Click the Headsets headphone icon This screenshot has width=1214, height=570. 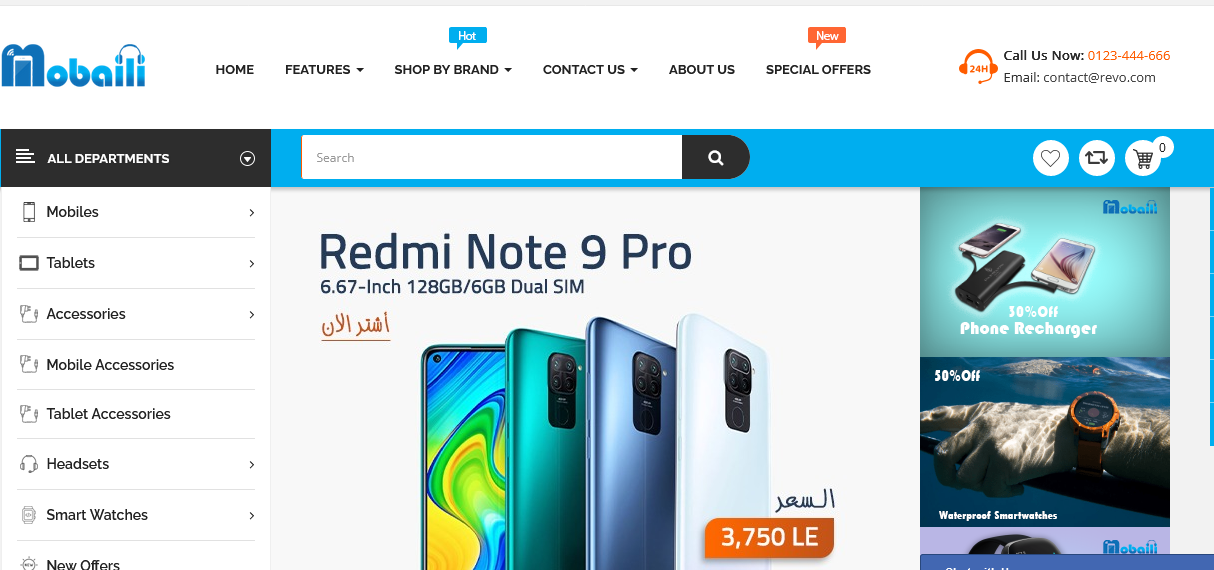[28, 464]
